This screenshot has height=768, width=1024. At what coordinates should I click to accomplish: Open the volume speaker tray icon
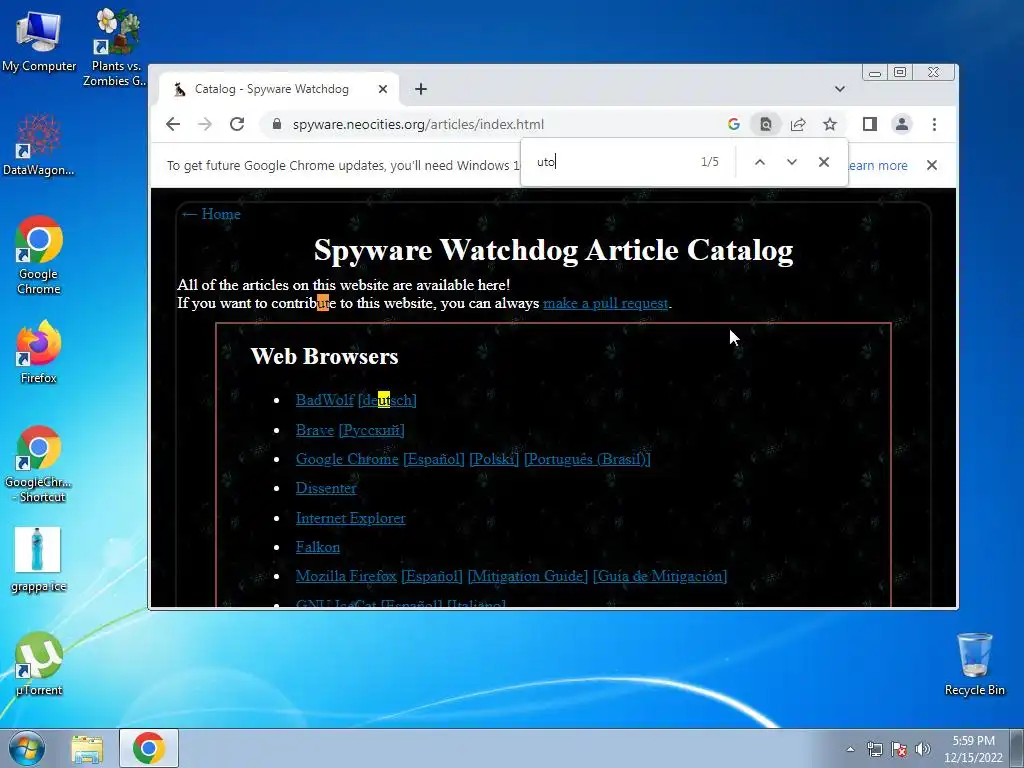pyautogui.click(x=923, y=749)
